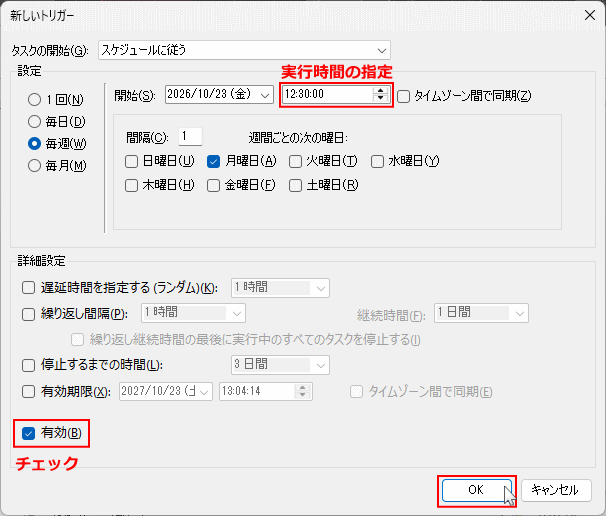The width and height of the screenshot is (606, 516).
Task: Enable タイムゾーン間で同期(Z) checkbox
Action: click(x=403, y=96)
